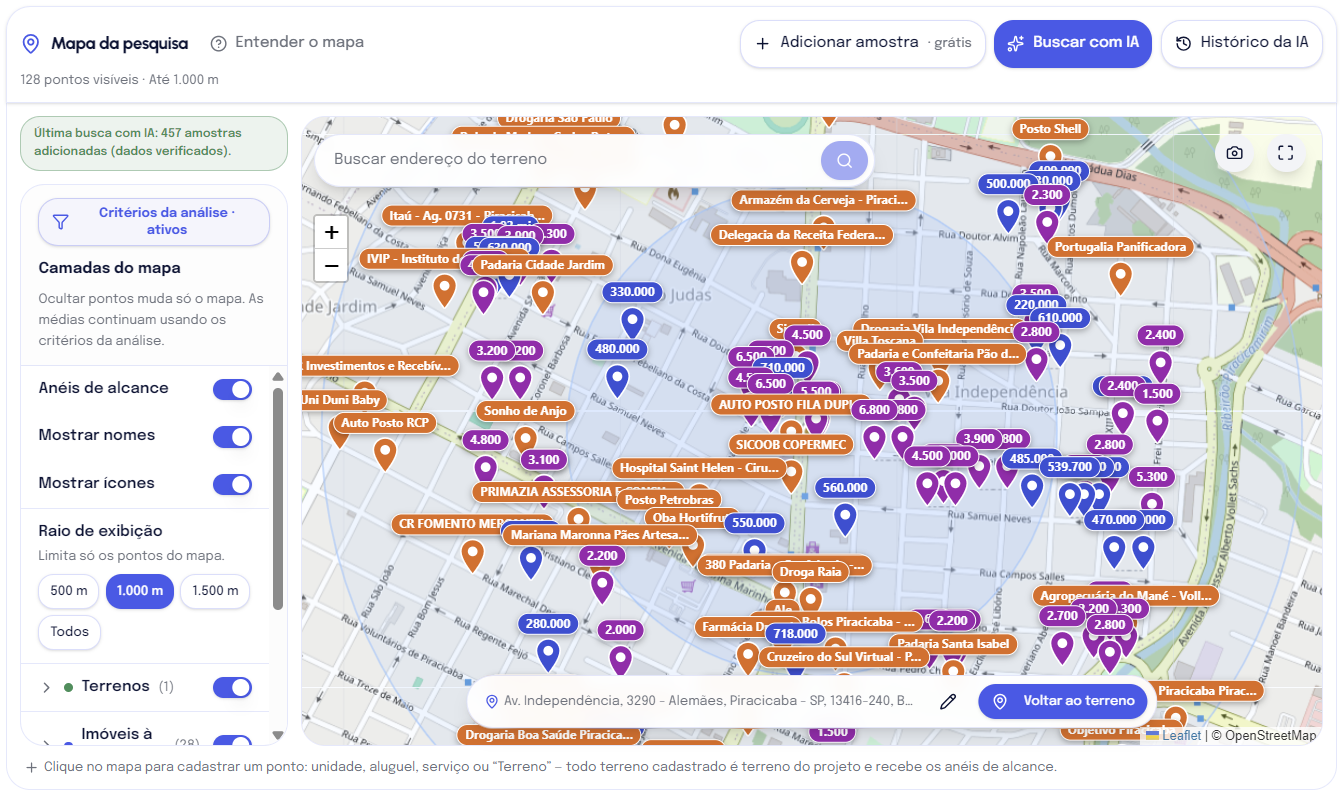This screenshot has width=1344, height=796.
Task: Click the magnifier search icon button
Action: [x=845, y=160]
